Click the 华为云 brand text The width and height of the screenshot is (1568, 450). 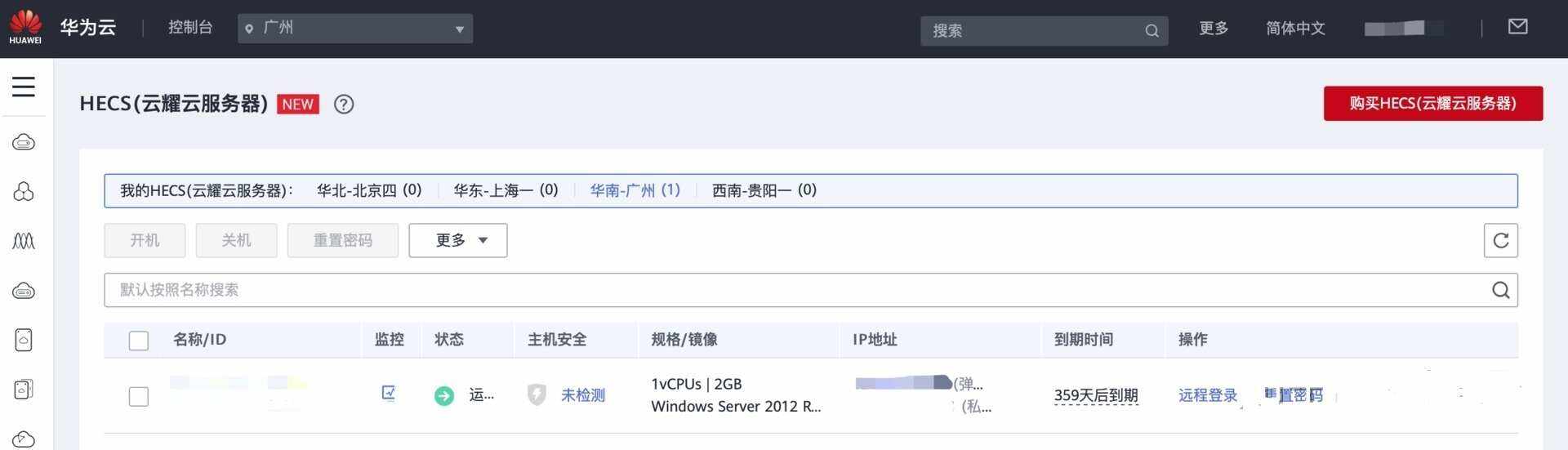tap(88, 28)
